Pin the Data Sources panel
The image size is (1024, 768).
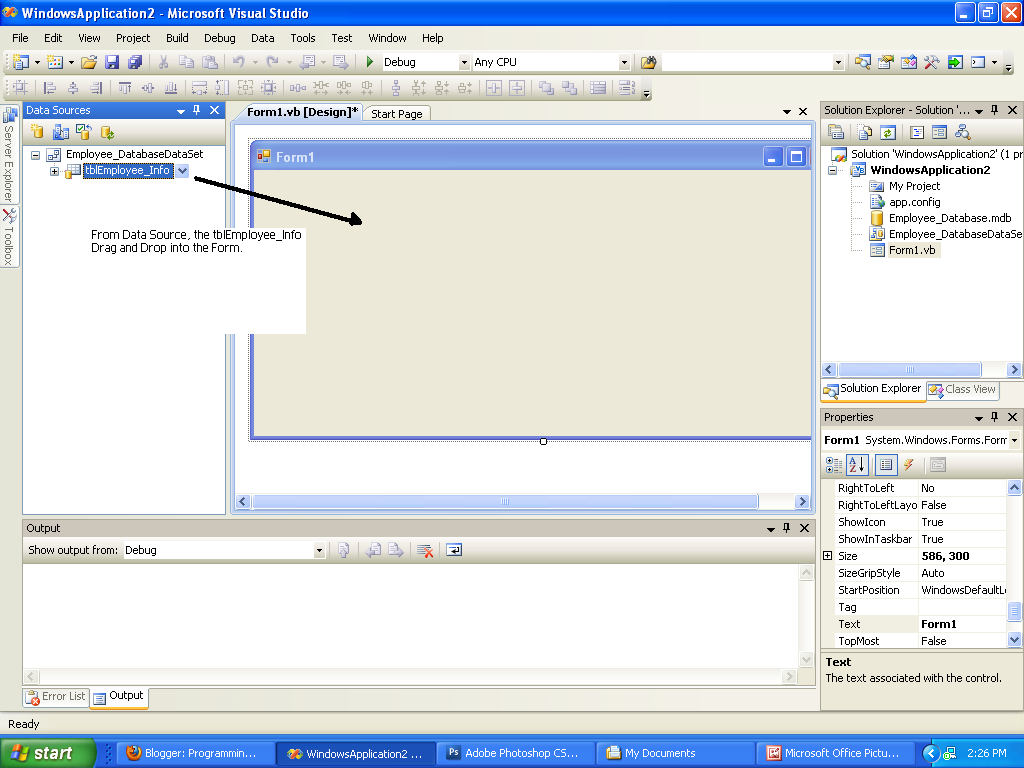pyautogui.click(x=197, y=110)
